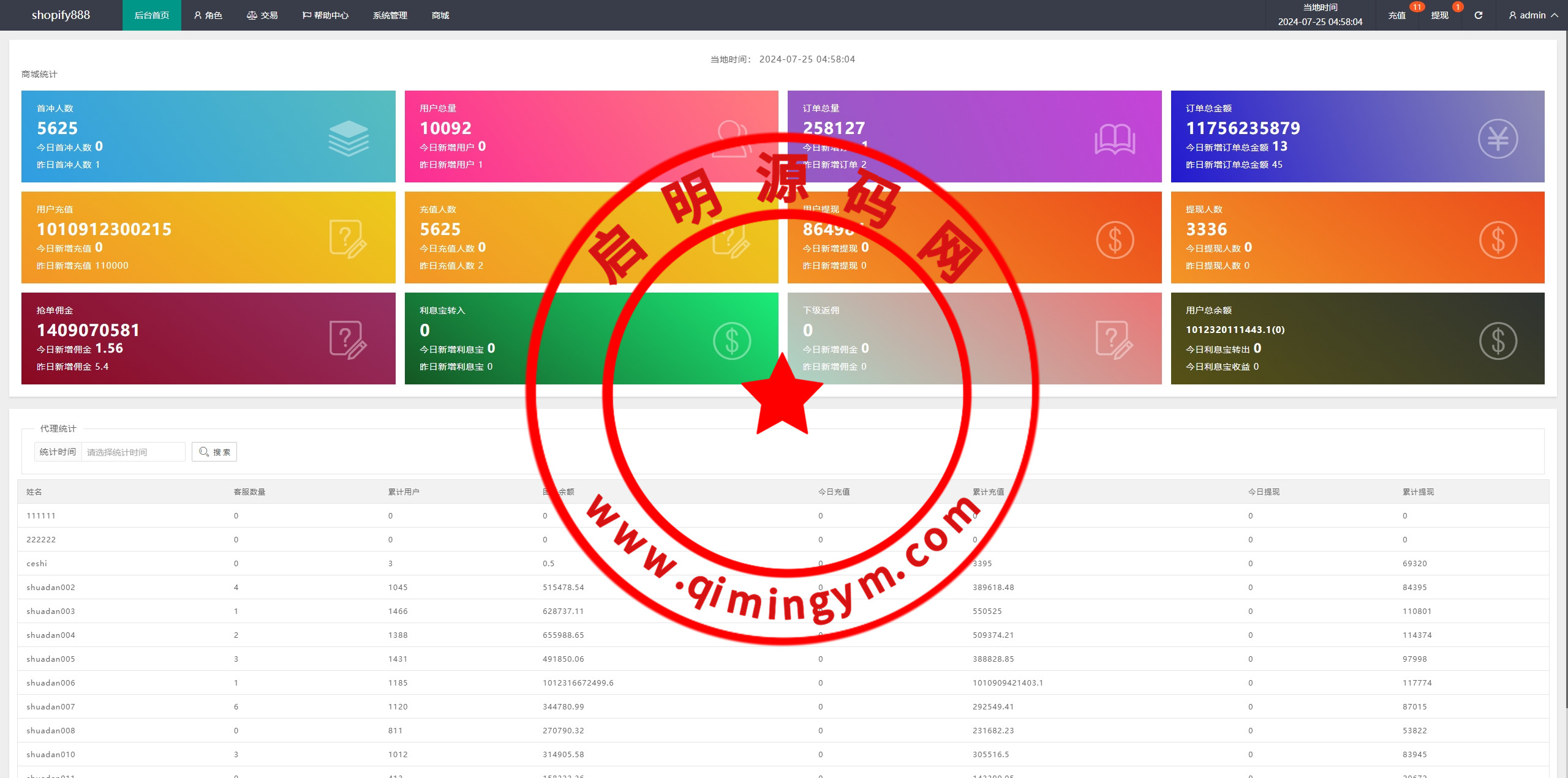The width and height of the screenshot is (1568, 778).
Task: Click the book icon on 订单总量 card
Action: (1115, 139)
